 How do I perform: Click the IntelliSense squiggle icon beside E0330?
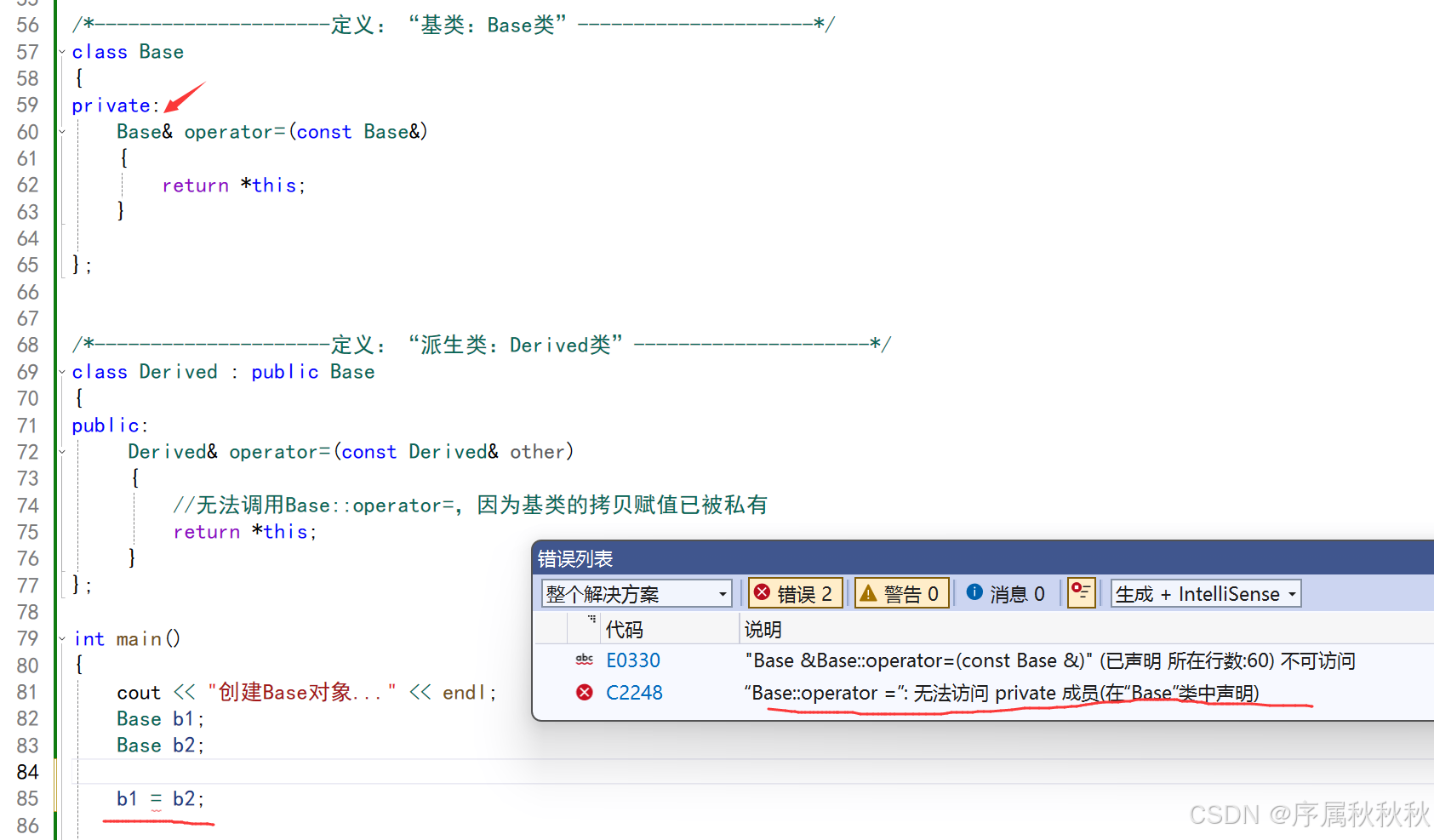tap(584, 659)
